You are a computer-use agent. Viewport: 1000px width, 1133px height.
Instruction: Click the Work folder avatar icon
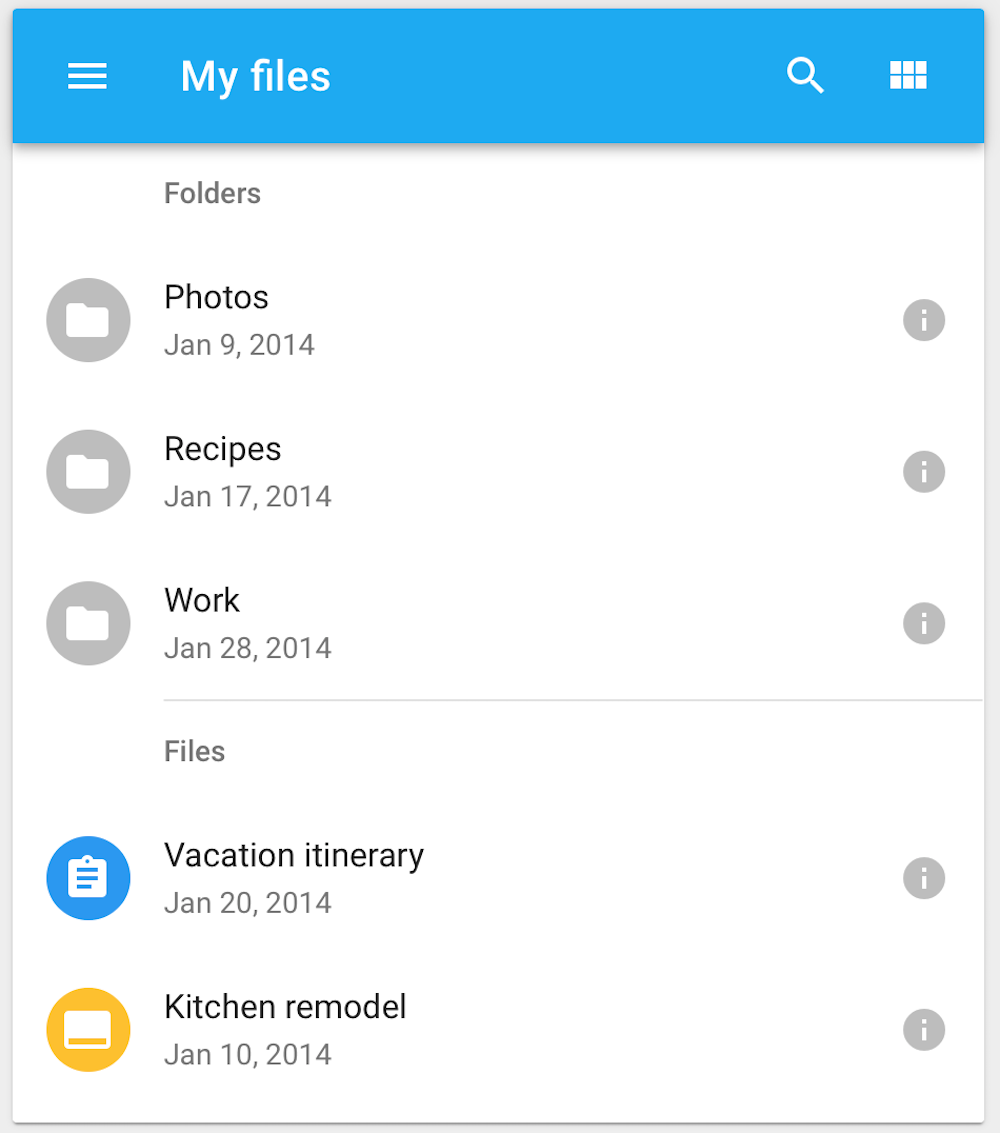[x=88, y=624]
